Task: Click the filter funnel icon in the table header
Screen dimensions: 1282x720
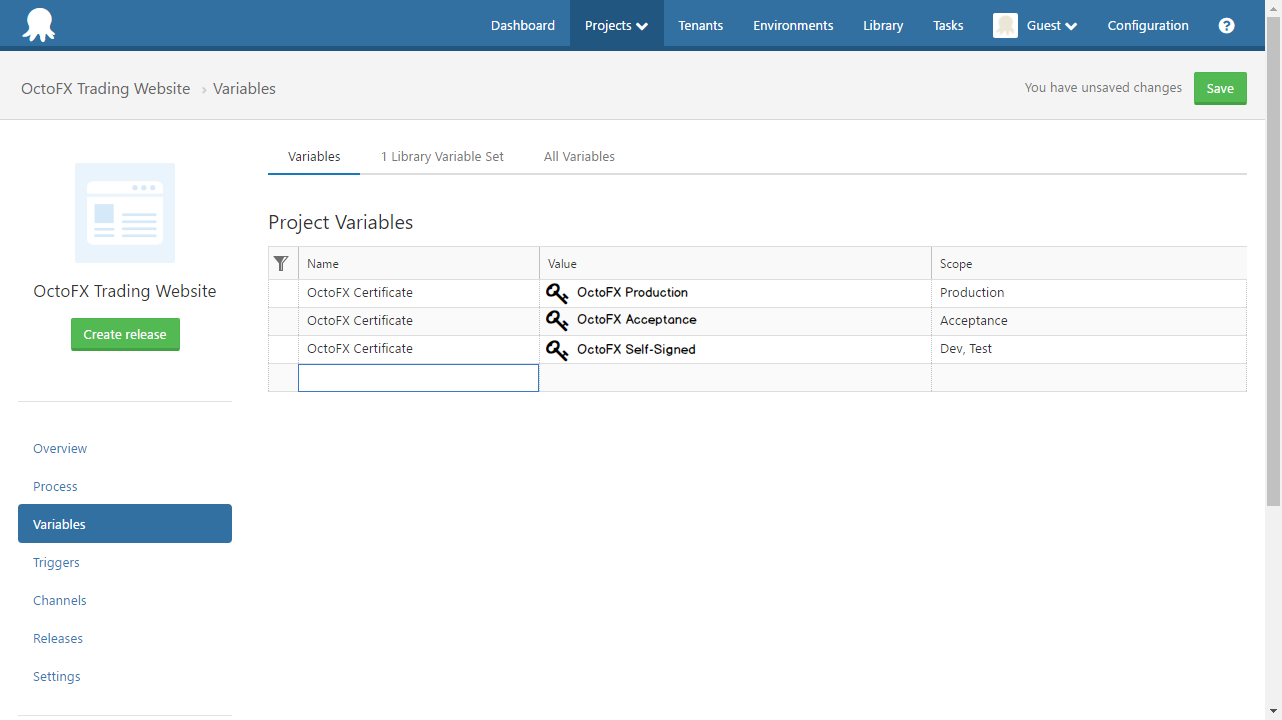Action: click(282, 263)
